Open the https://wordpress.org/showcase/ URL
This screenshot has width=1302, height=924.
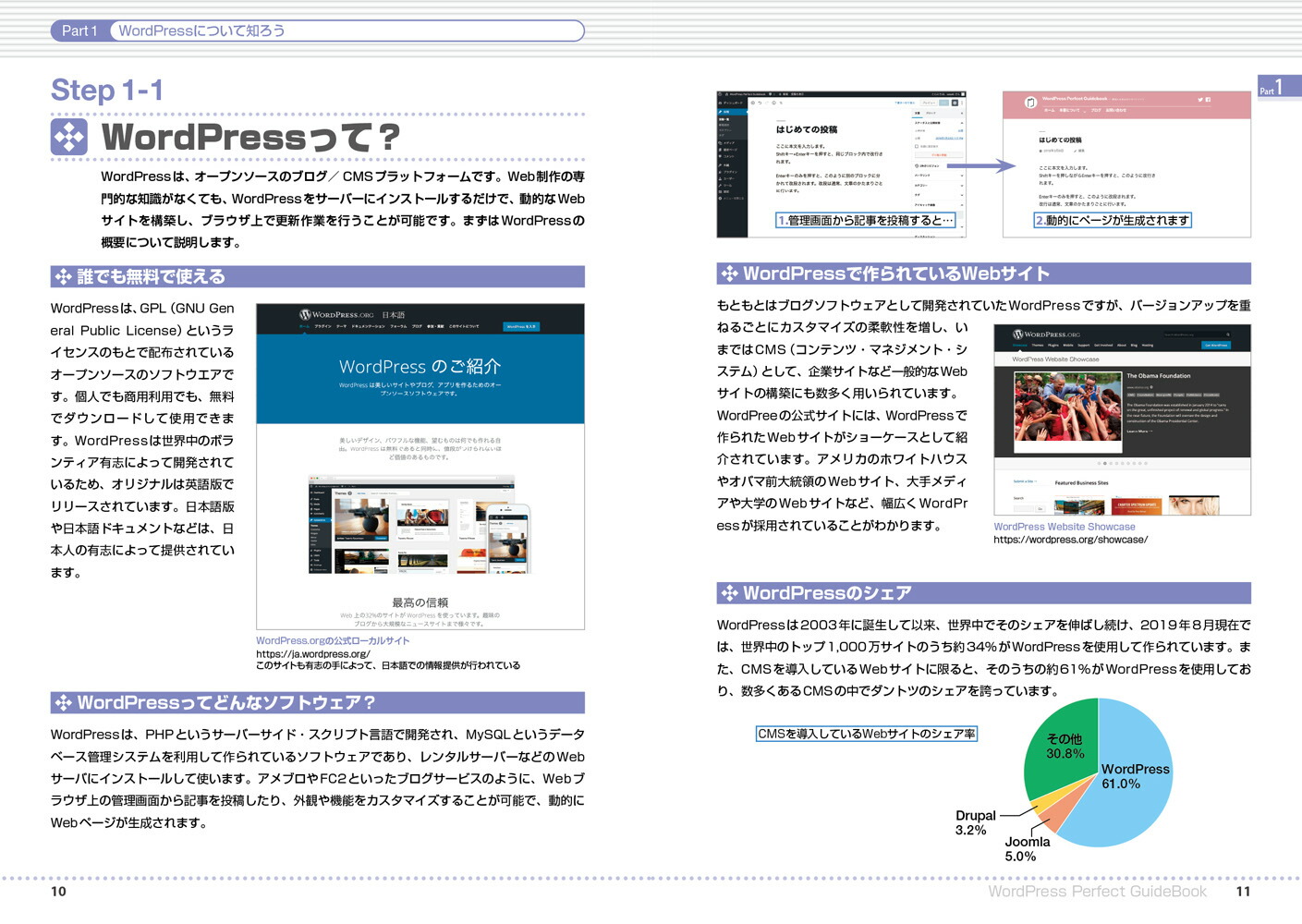click(x=1071, y=540)
